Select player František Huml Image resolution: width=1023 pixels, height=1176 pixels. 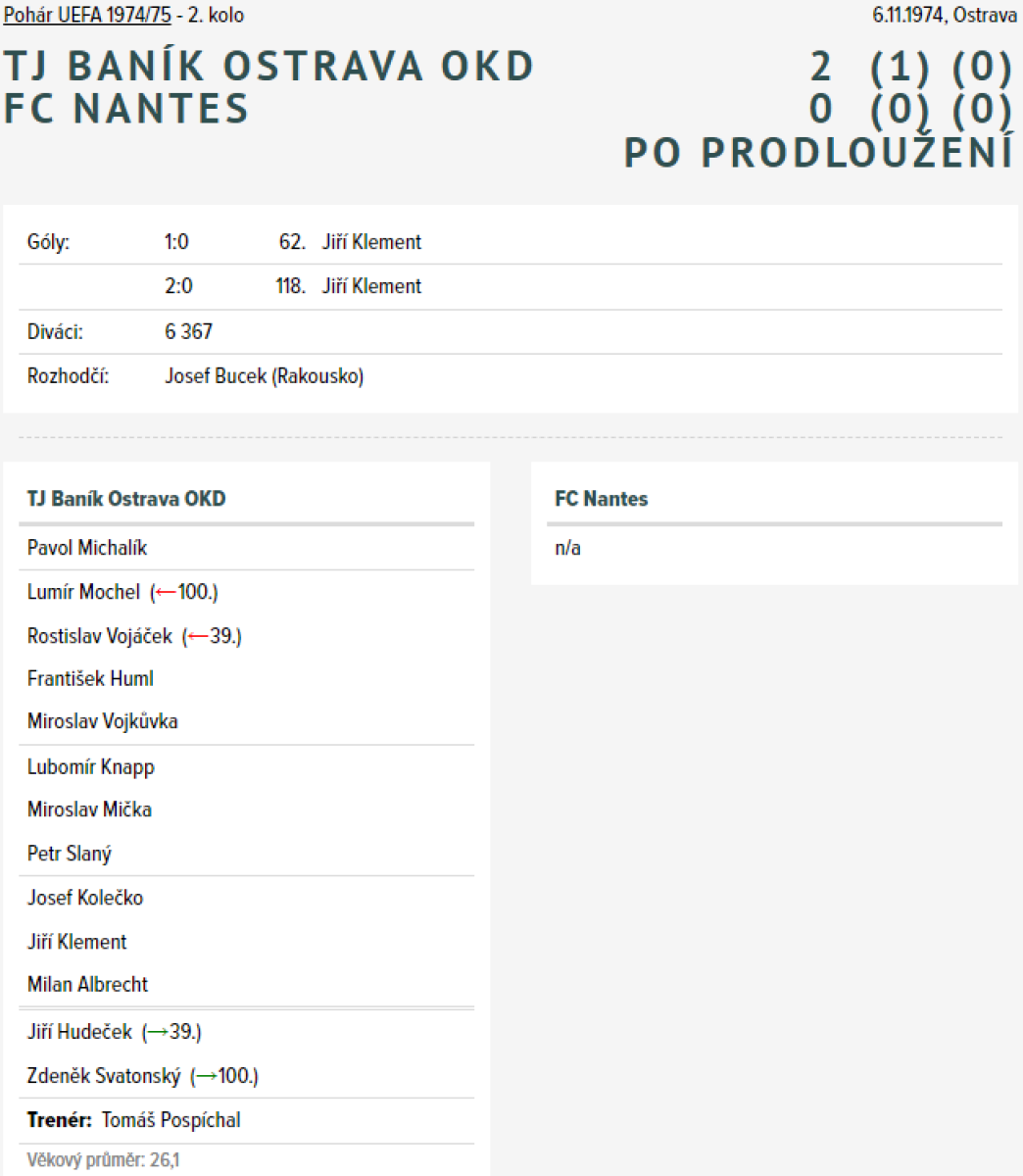(x=90, y=678)
